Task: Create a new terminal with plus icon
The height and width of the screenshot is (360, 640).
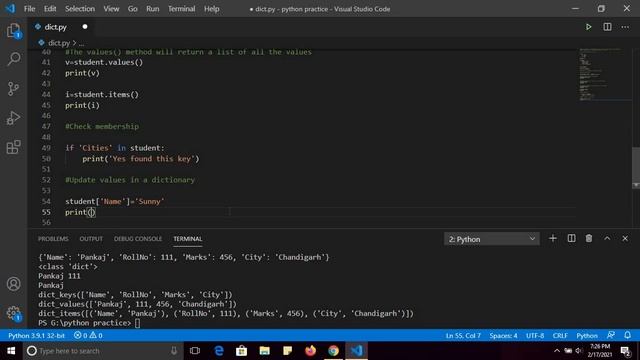Action: pyautogui.click(x=553, y=238)
